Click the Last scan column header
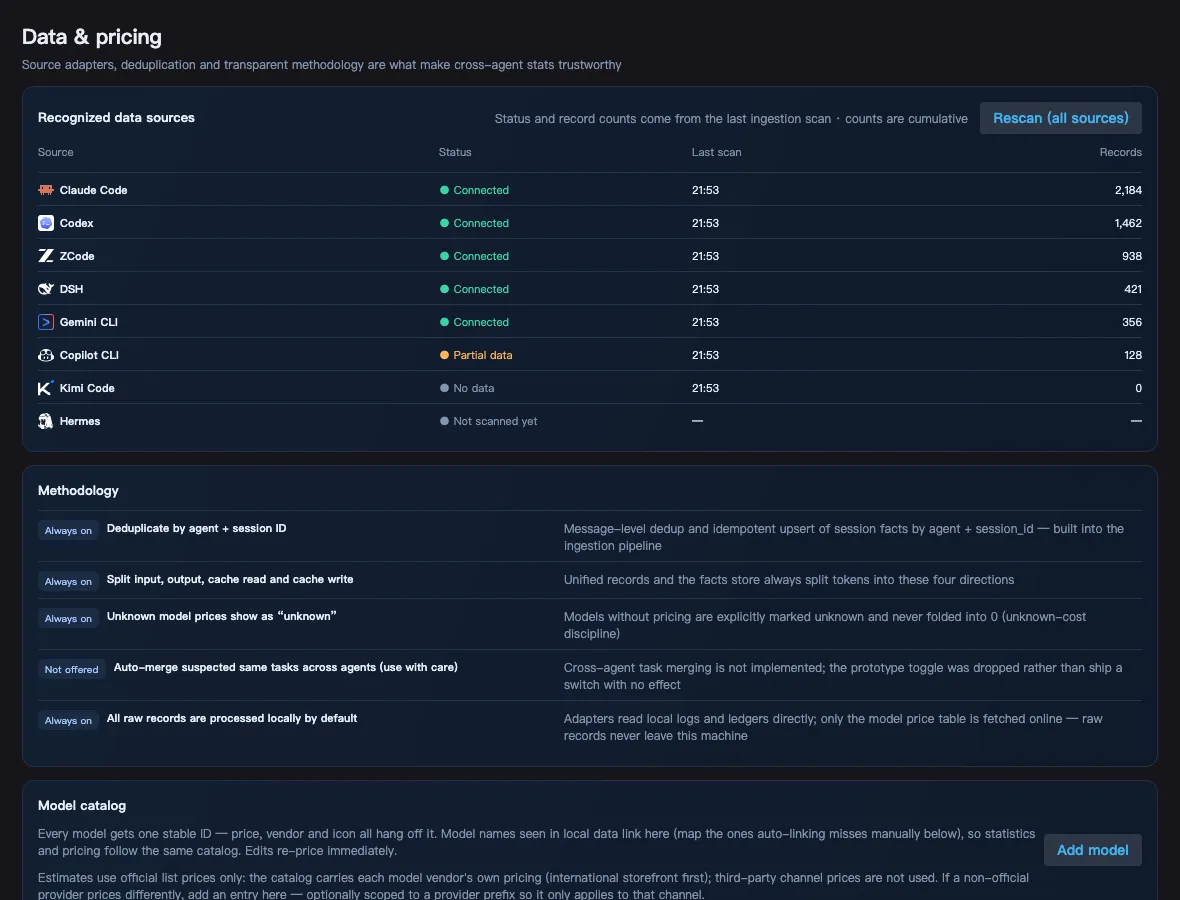The image size is (1180, 900). point(716,152)
